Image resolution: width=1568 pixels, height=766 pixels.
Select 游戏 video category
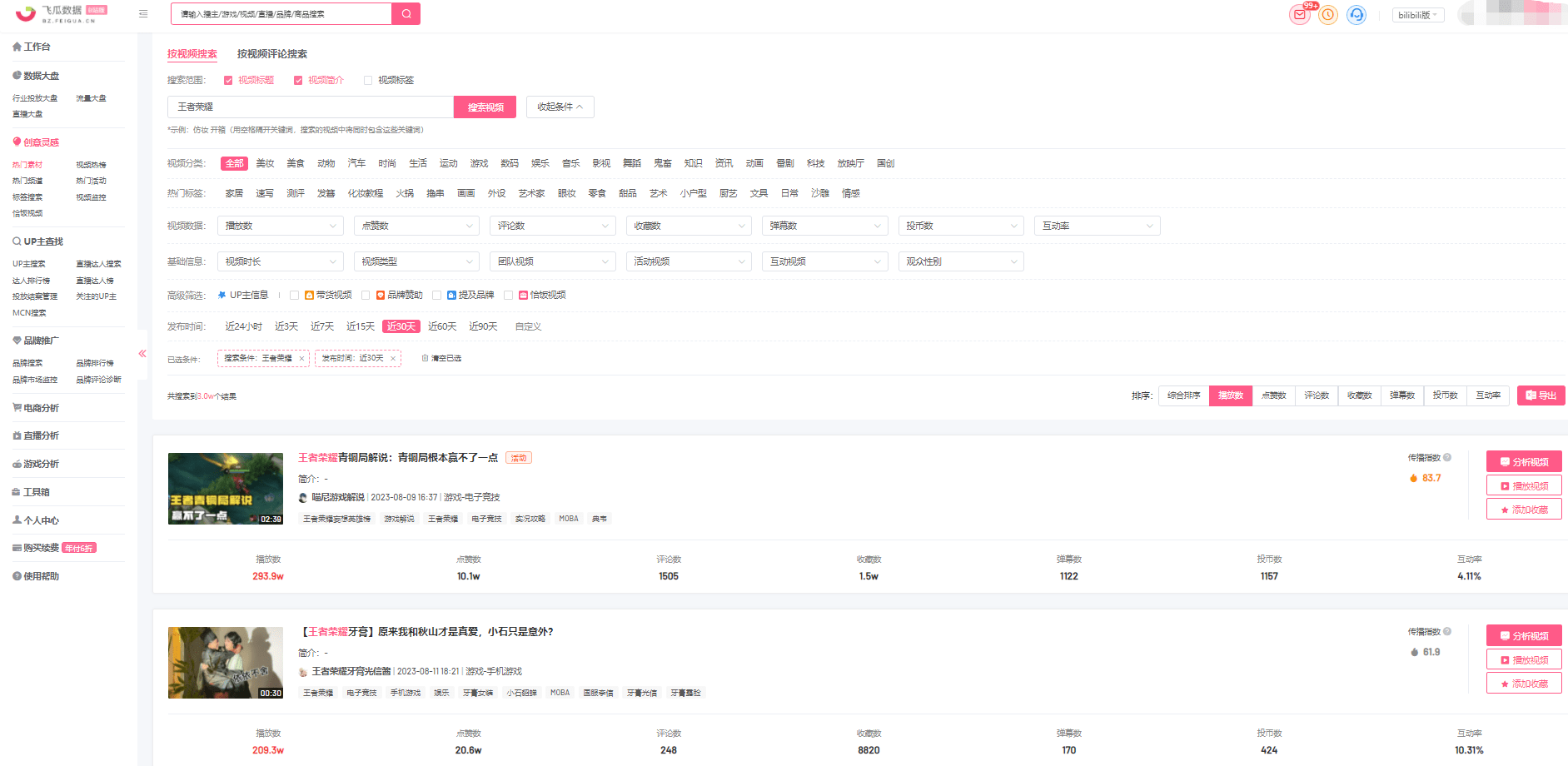(x=479, y=163)
